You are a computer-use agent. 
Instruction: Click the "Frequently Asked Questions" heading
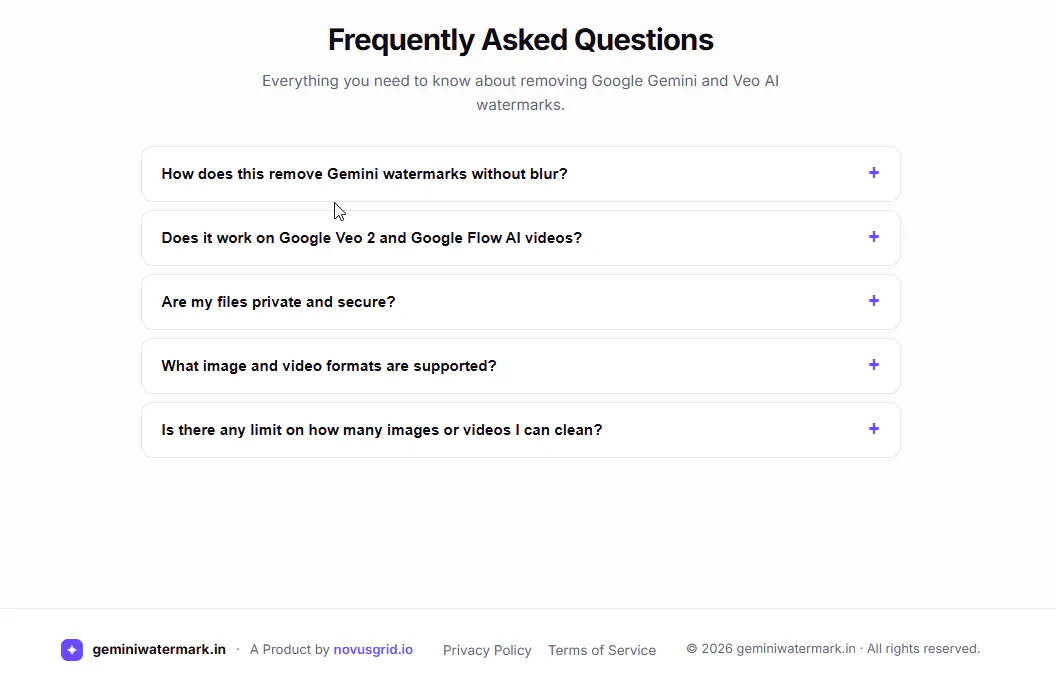(x=521, y=40)
